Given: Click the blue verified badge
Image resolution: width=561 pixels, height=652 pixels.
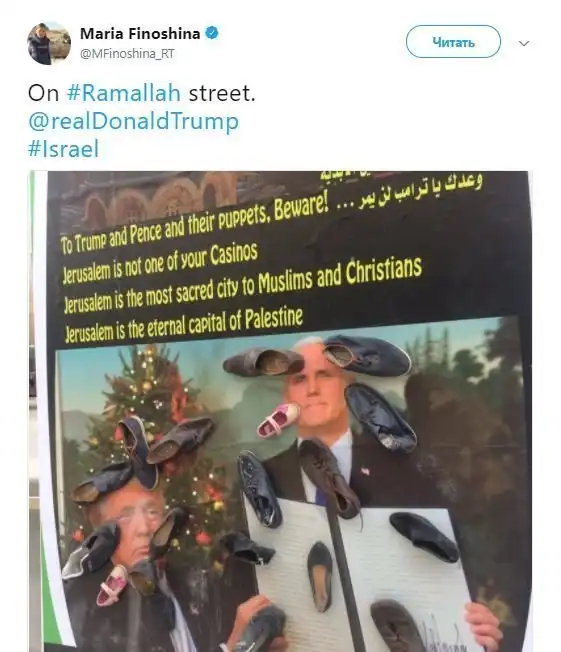Looking at the screenshot, I should [212, 33].
